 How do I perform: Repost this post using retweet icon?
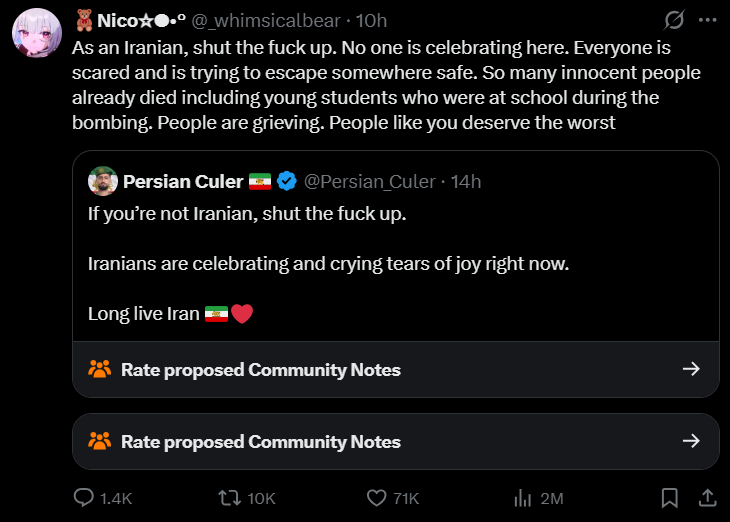click(231, 497)
